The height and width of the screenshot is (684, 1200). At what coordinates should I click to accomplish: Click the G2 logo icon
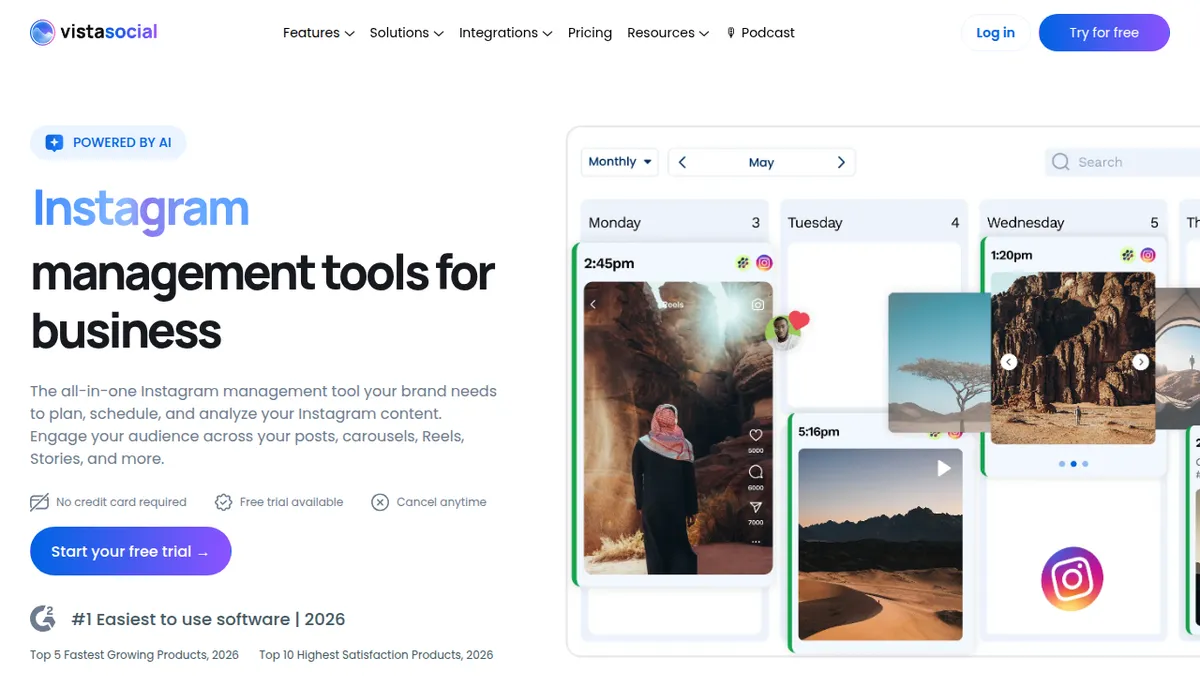(x=43, y=619)
